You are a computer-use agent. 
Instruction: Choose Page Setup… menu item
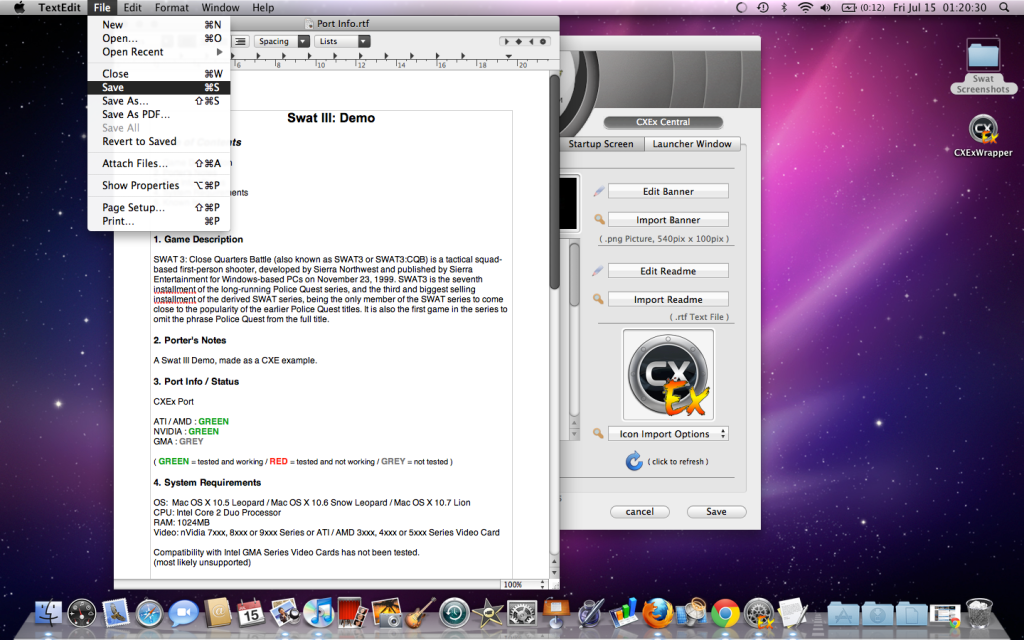[x=159, y=208]
